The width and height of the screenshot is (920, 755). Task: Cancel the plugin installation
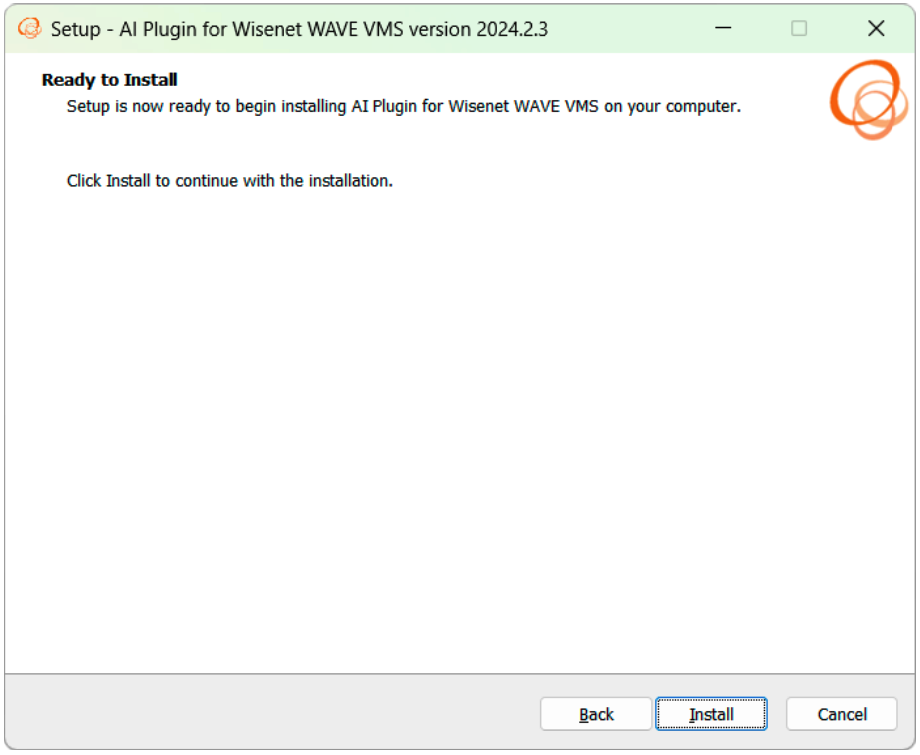pyautogui.click(x=841, y=713)
